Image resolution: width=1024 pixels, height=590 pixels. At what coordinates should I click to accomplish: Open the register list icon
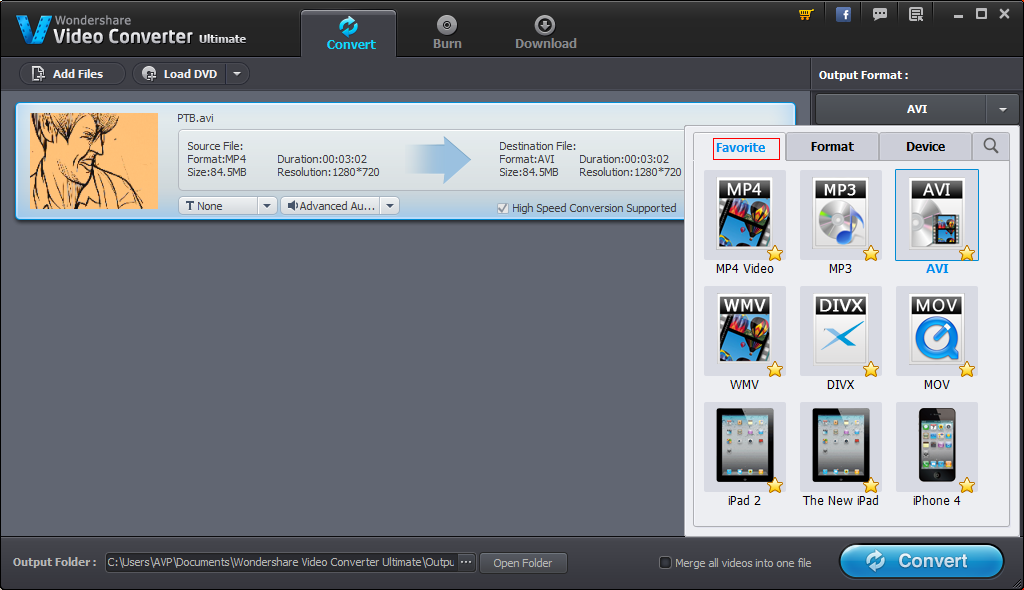(x=916, y=14)
